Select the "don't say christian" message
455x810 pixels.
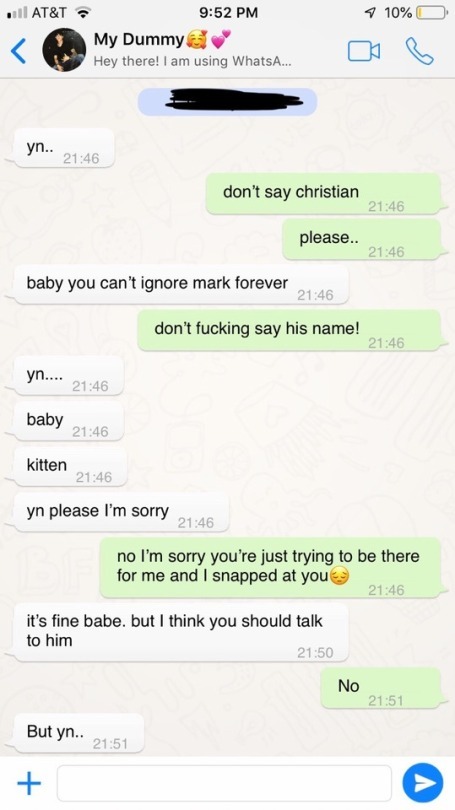[323, 194]
